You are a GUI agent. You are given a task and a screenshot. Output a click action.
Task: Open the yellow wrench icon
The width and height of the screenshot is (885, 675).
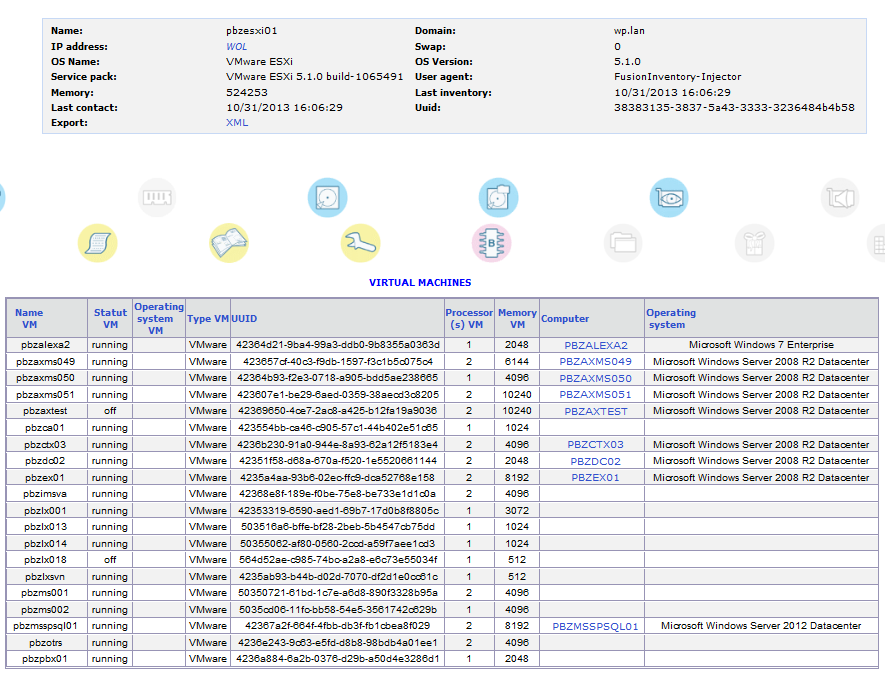[360, 243]
